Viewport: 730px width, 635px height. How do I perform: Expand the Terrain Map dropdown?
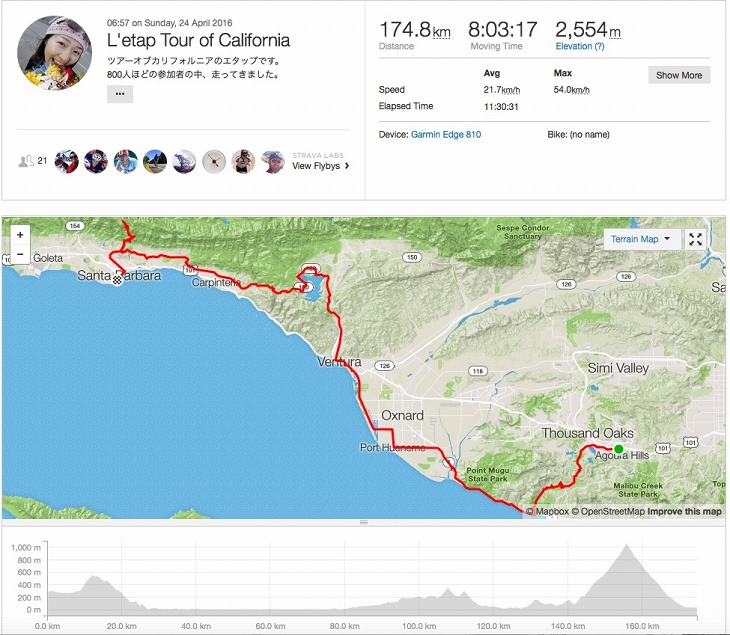[x=641, y=239]
